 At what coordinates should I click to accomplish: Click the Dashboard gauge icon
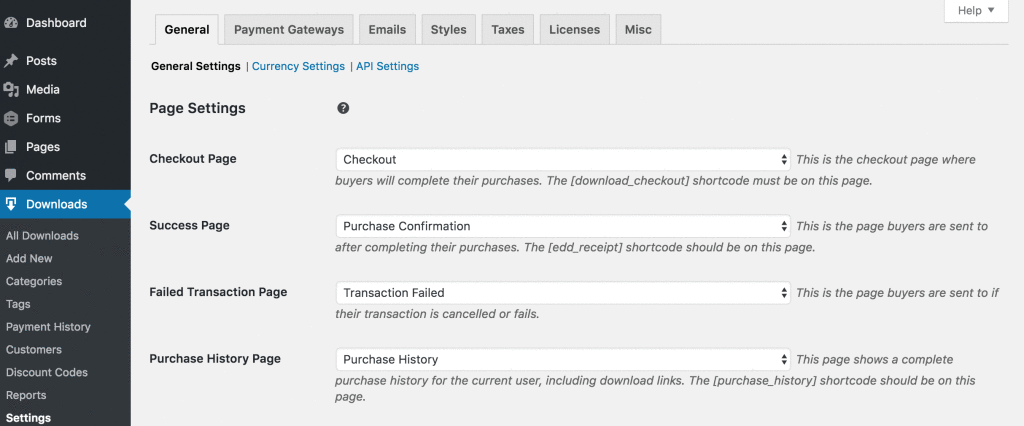pos(11,23)
